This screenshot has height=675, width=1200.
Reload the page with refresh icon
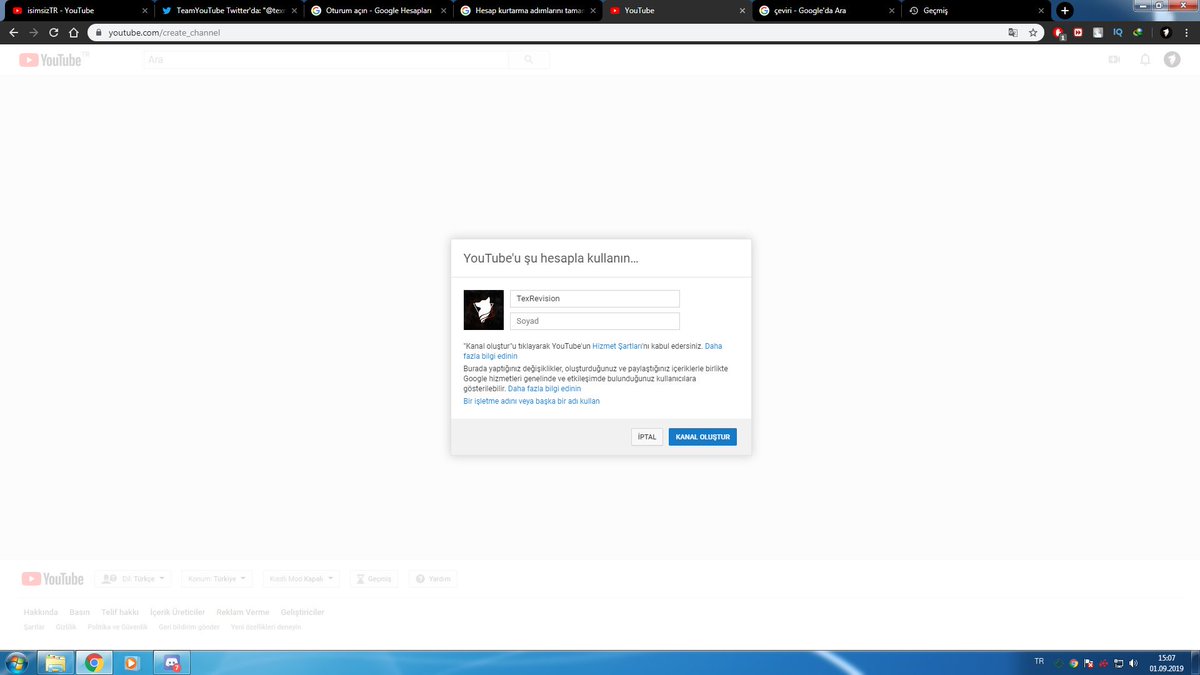pos(54,32)
